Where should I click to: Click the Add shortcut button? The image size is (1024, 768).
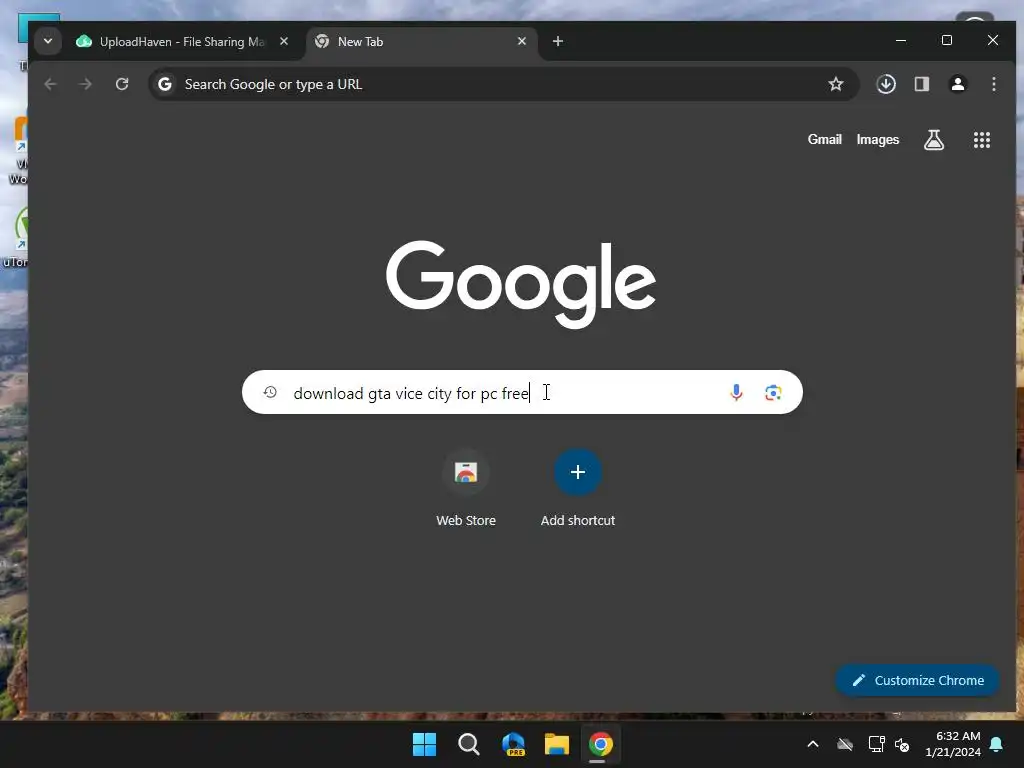[x=578, y=488]
